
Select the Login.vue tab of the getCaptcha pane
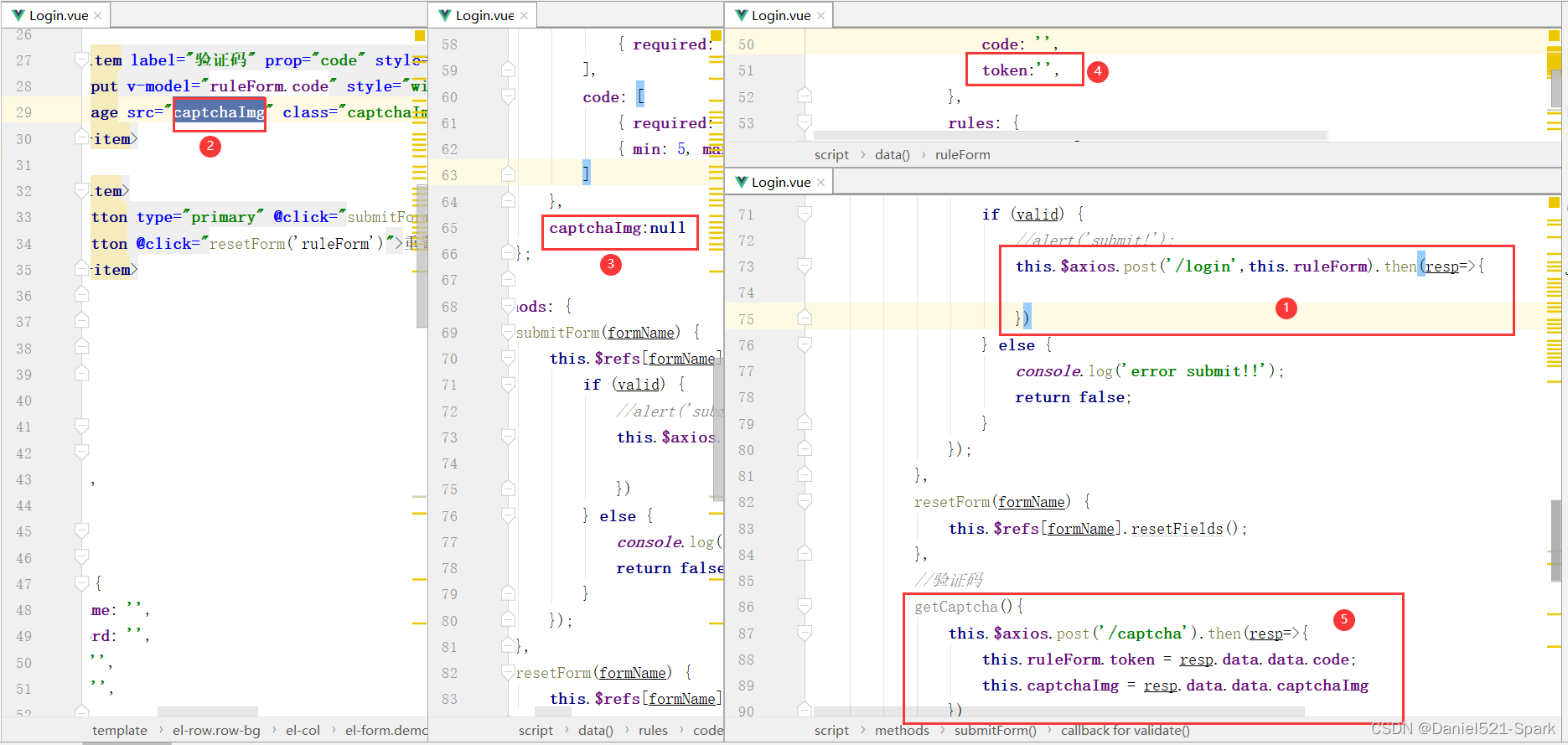point(779,182)
